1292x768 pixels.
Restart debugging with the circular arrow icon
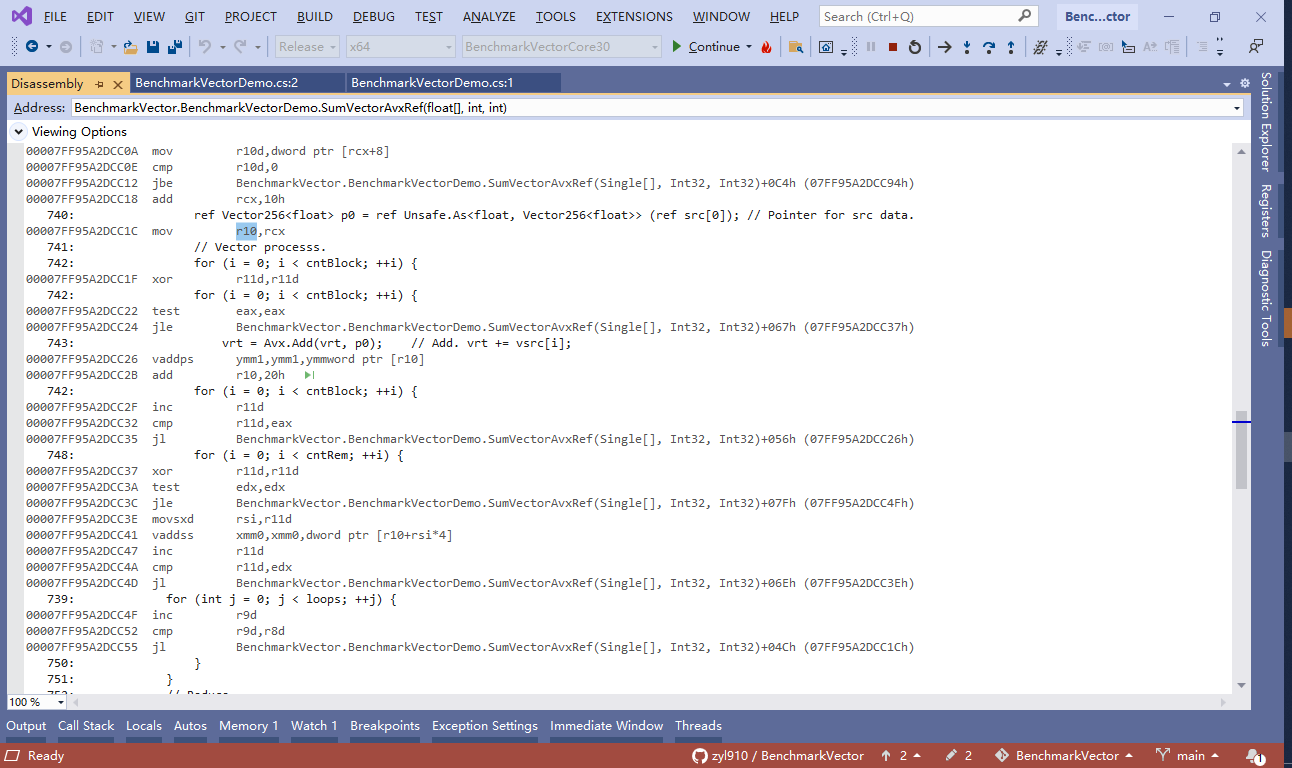tap(915, 47)
